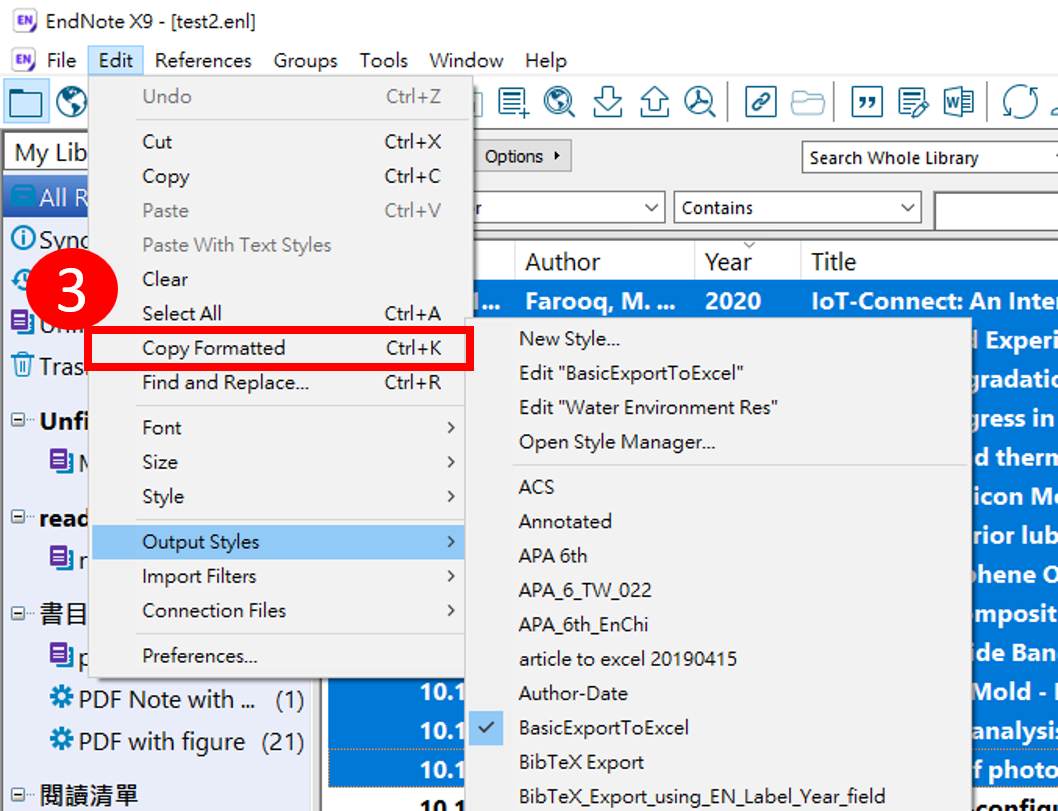Choose Select All from Edit menu
The image size is (1058, 811).
[279, 314]
